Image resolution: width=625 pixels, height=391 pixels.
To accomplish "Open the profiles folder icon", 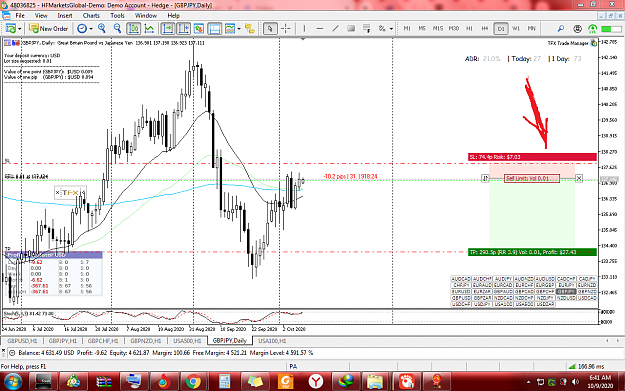I will 250,29.
